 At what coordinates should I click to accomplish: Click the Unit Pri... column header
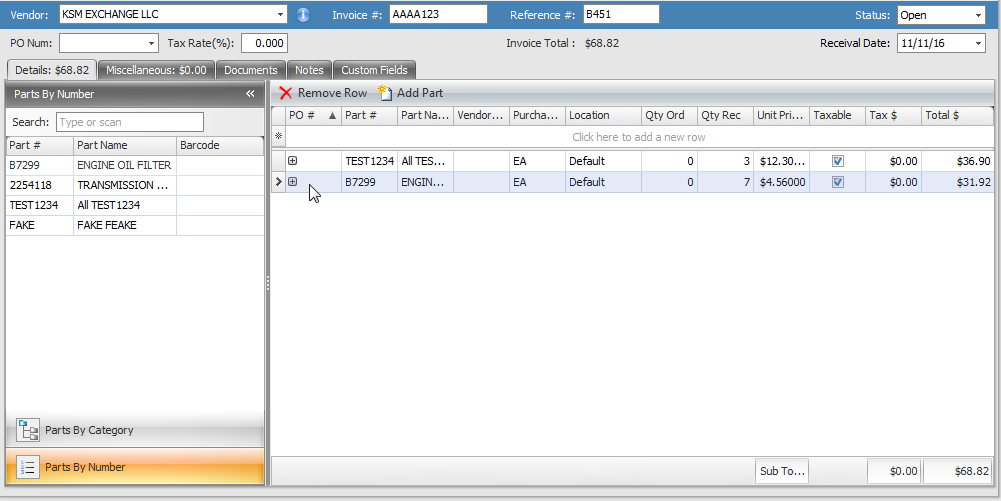781,116
